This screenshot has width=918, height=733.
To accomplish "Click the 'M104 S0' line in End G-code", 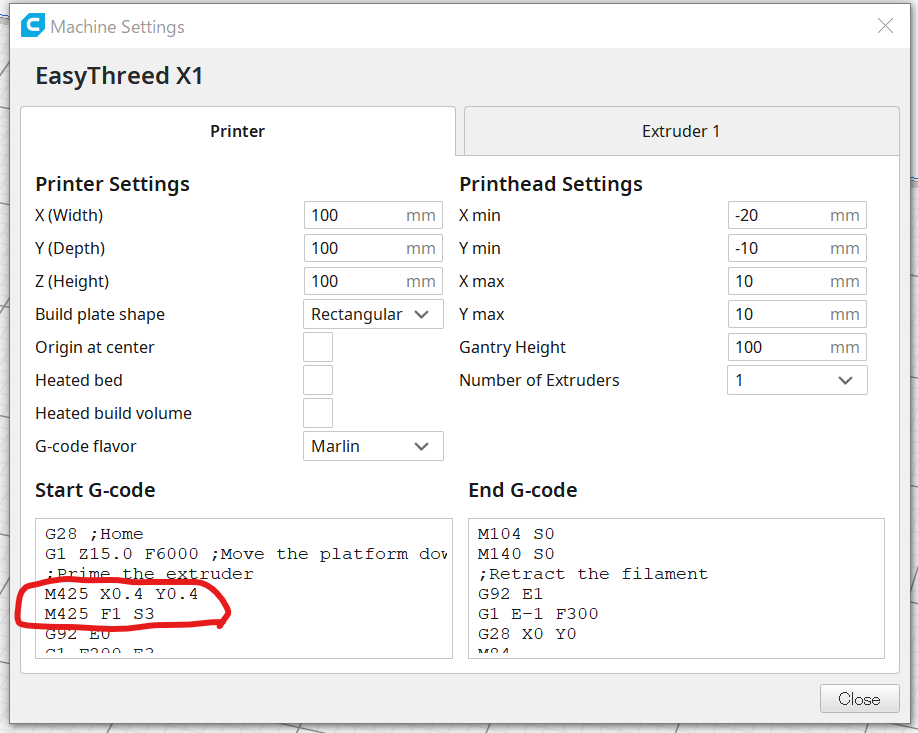I will [516, 534].
